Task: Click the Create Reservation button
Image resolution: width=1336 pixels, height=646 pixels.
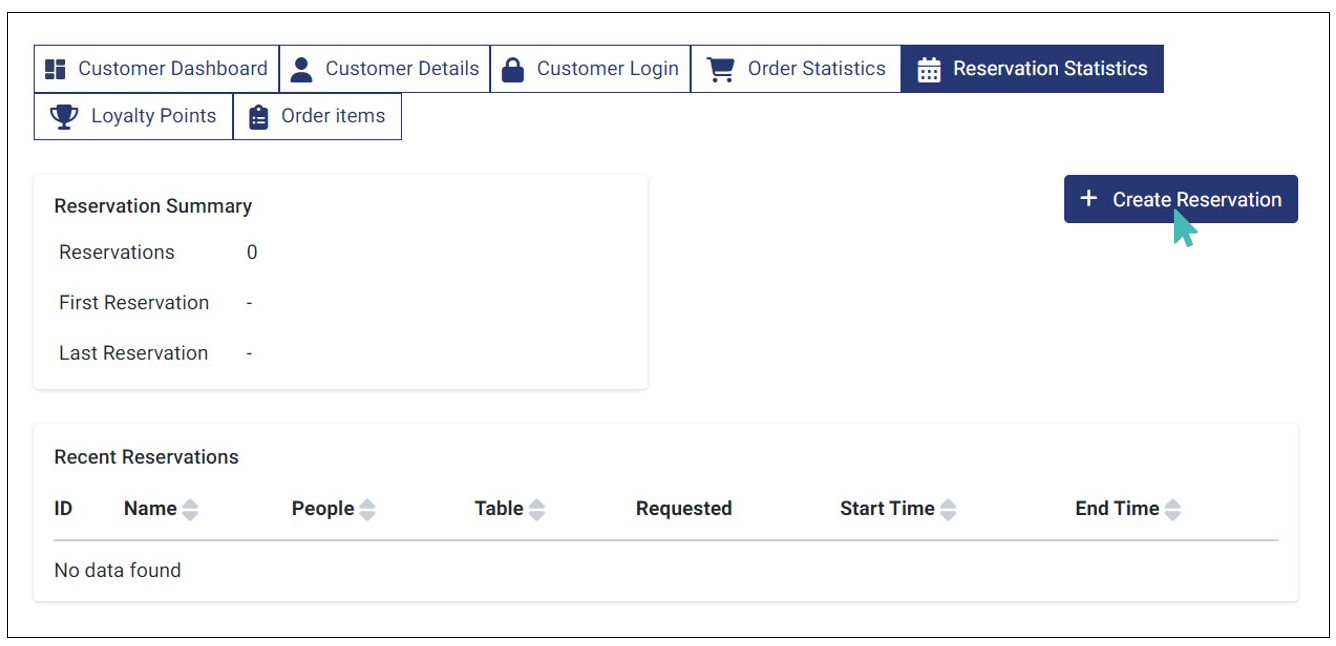Action: (1181, 199)
